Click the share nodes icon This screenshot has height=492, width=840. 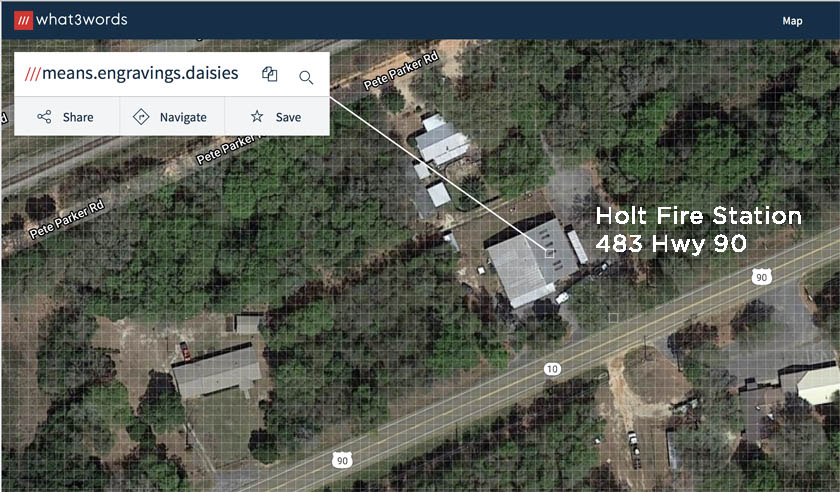pyautogui.click(x=44, y=117)
